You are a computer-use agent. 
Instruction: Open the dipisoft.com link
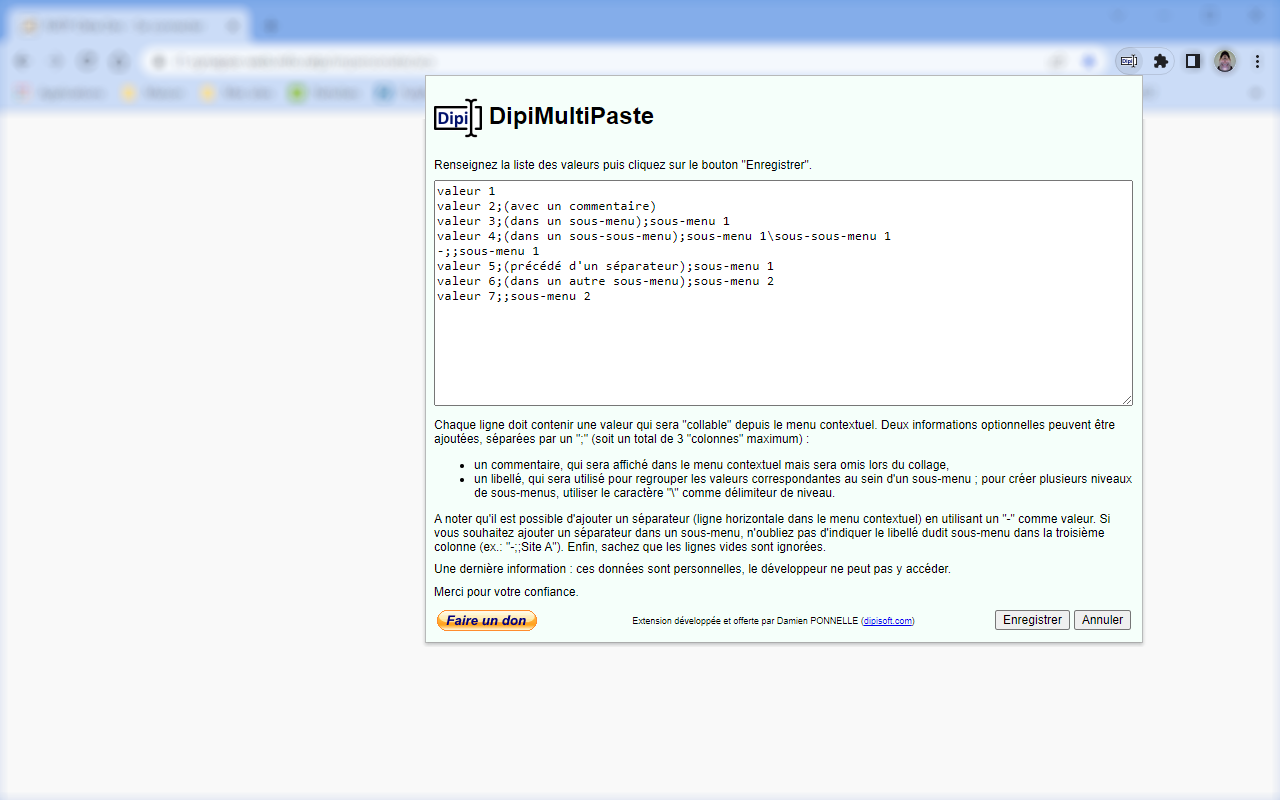887,621
